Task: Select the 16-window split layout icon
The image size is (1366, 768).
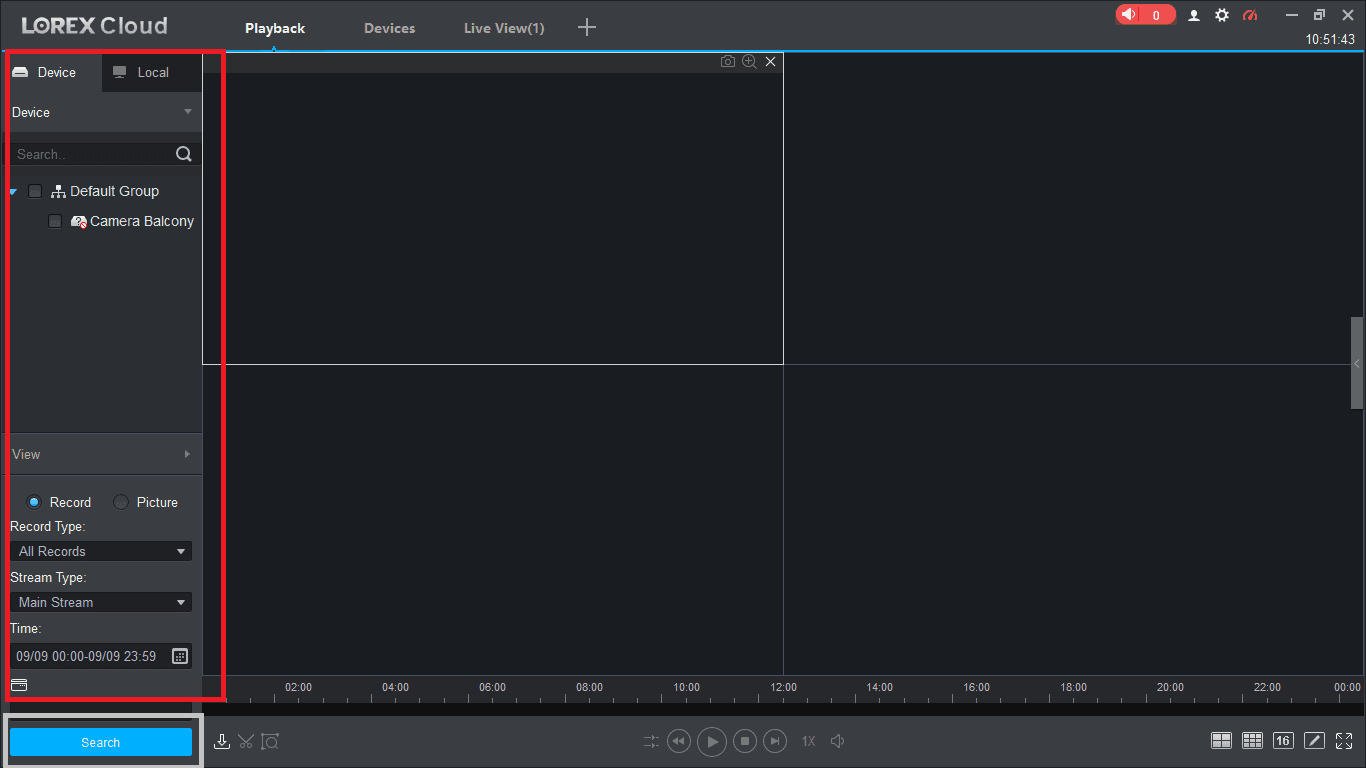Action: point(1283,741)
